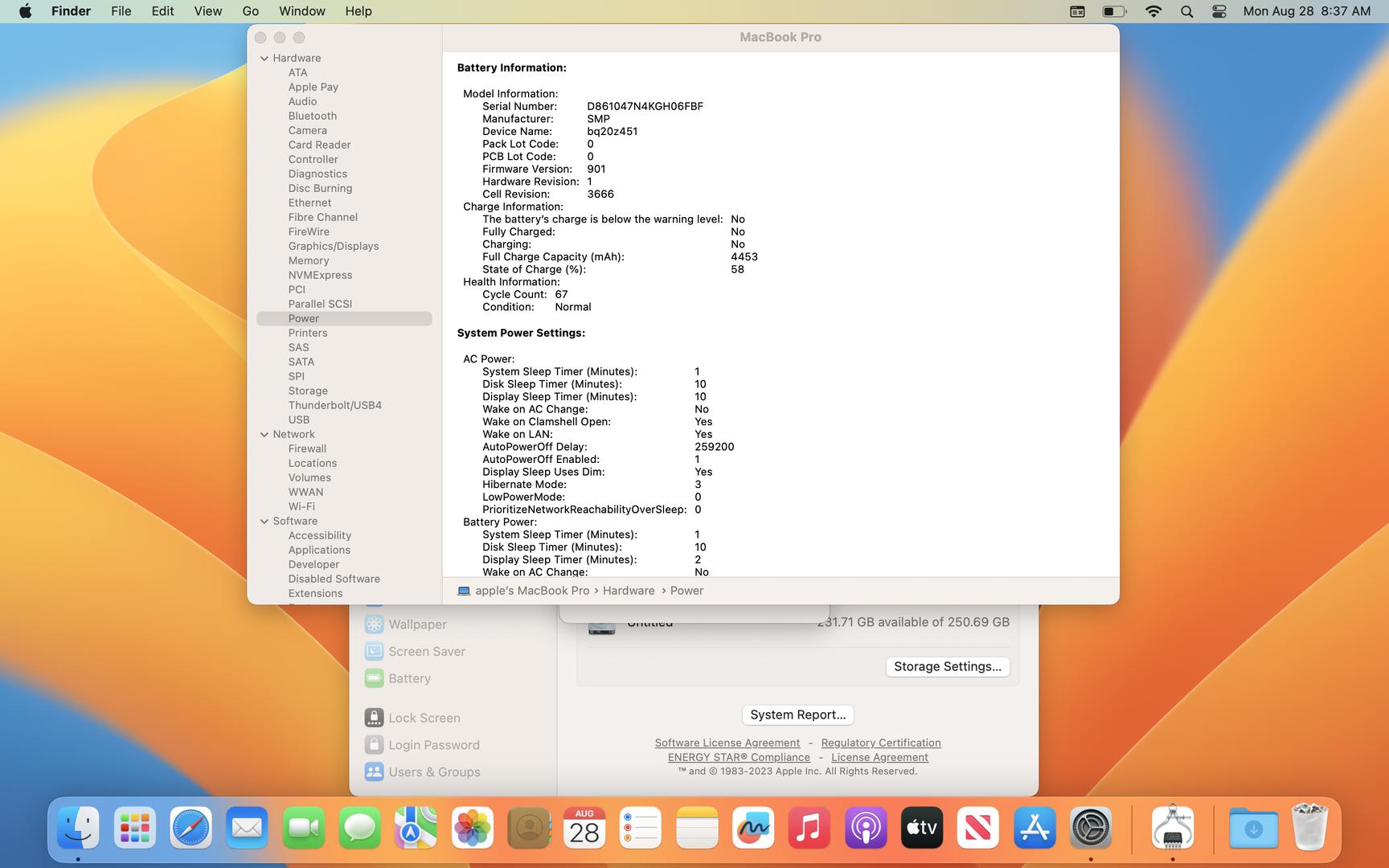Open Notes app in the Dock
This screenshot has height=868, width=1389.
point(697,828)
